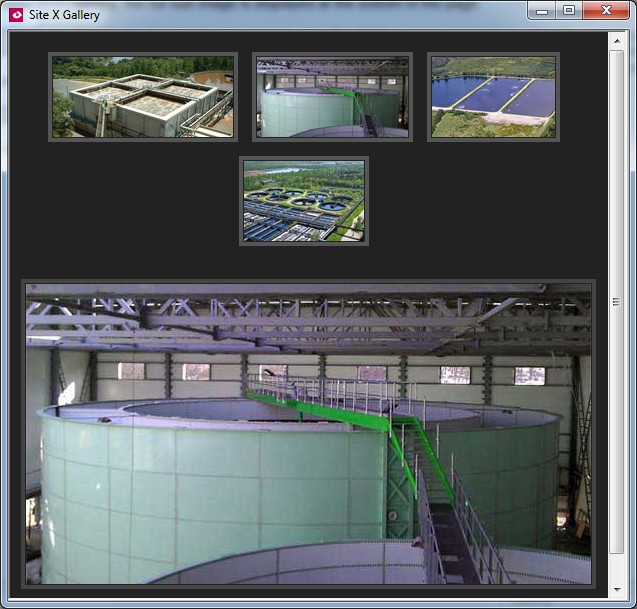
Task: Click the scrollbar down arrow
Action: pyautogui.click(x=617, y=589)
